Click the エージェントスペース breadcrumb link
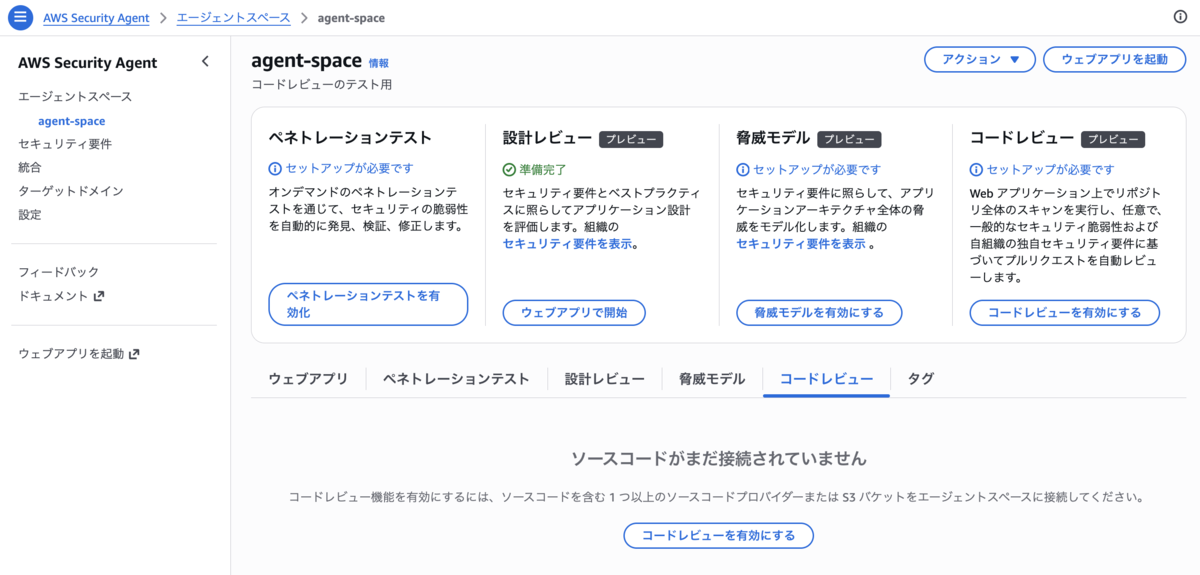1200x575 pixels. coord(234,18)
